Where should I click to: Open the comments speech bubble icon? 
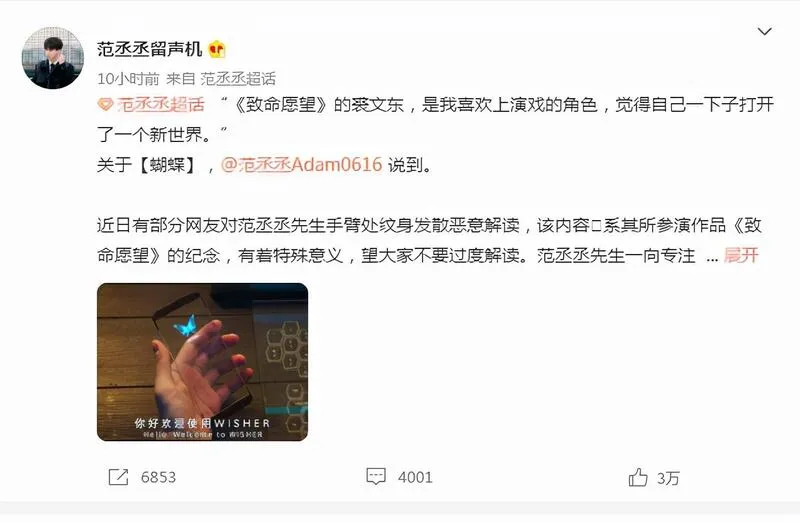[x=376, y=477]
